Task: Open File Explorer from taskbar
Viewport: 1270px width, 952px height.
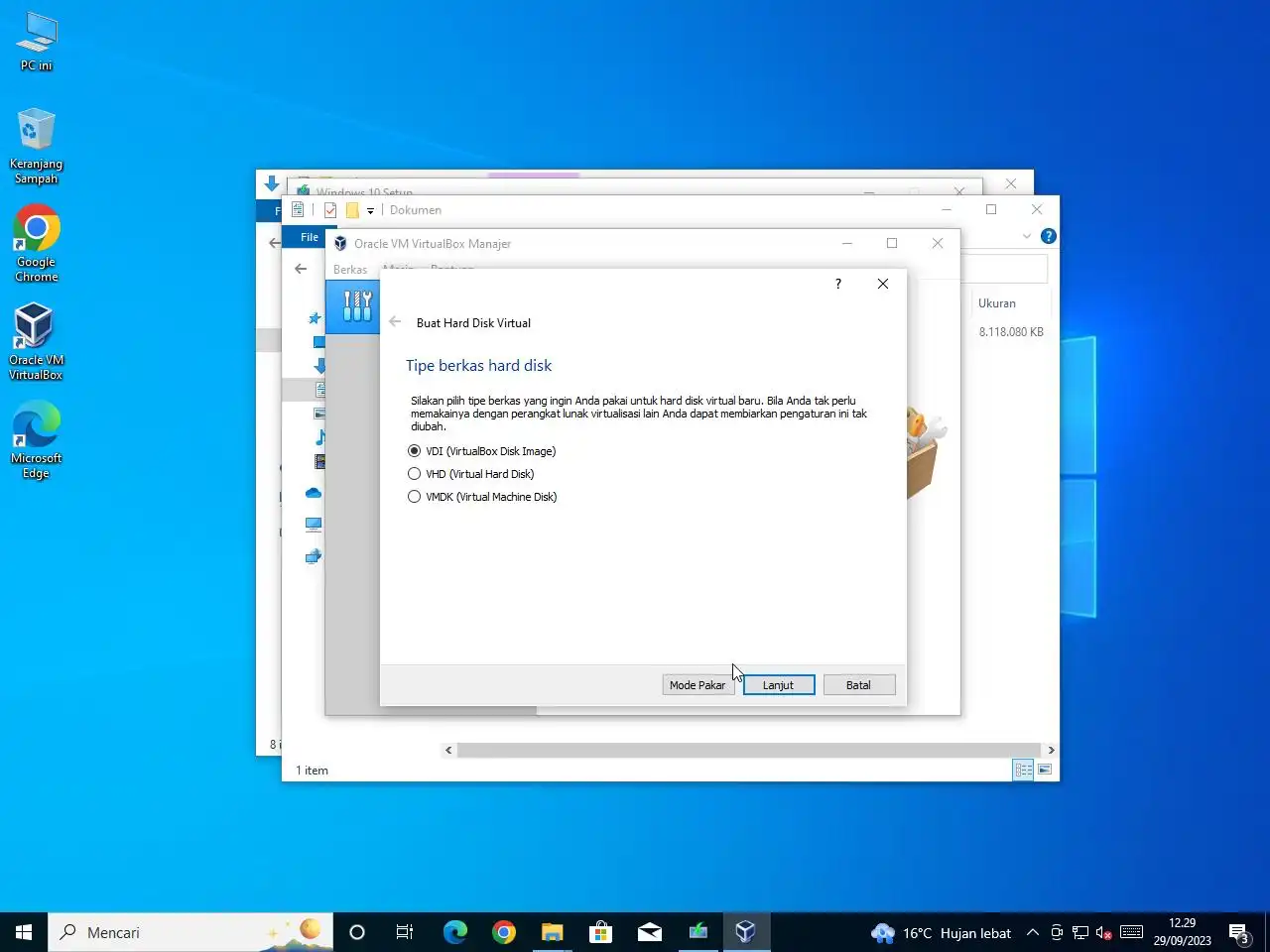Action: pyautogui.click(x=552, y=932)
